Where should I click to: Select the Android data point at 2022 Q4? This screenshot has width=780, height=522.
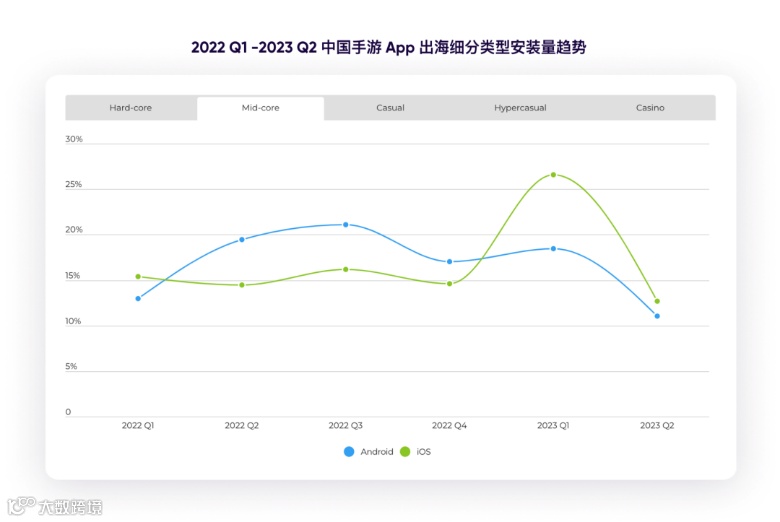(450, 262)
